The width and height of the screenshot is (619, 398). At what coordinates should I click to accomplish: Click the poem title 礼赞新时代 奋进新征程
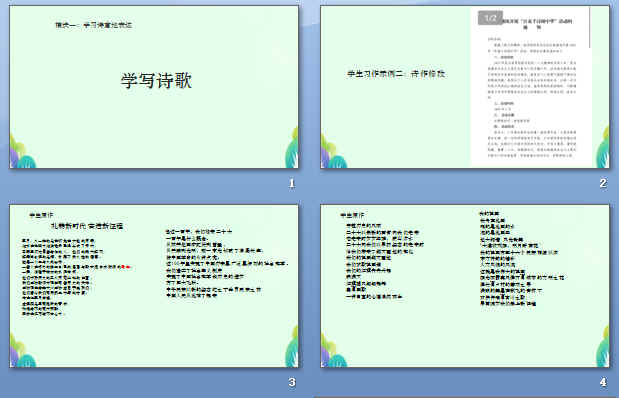point(87,226)
